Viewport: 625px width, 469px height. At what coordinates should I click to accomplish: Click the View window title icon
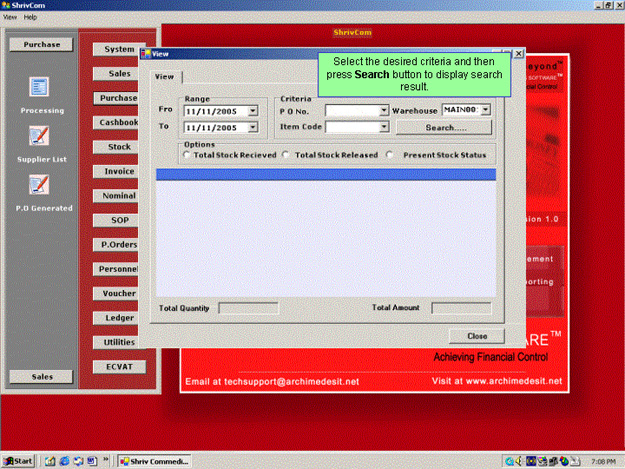point(145,53)
